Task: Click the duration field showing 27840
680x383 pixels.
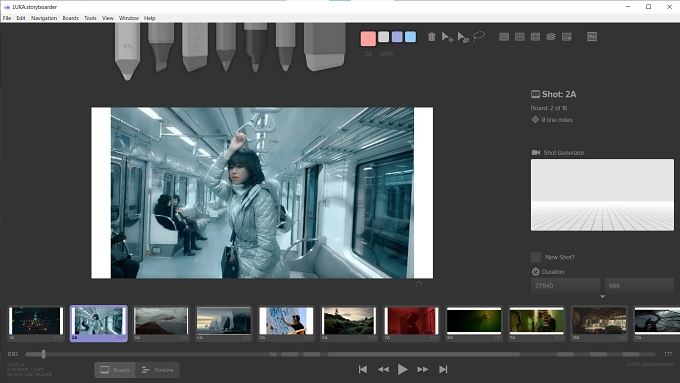Action: coord(566,286)
